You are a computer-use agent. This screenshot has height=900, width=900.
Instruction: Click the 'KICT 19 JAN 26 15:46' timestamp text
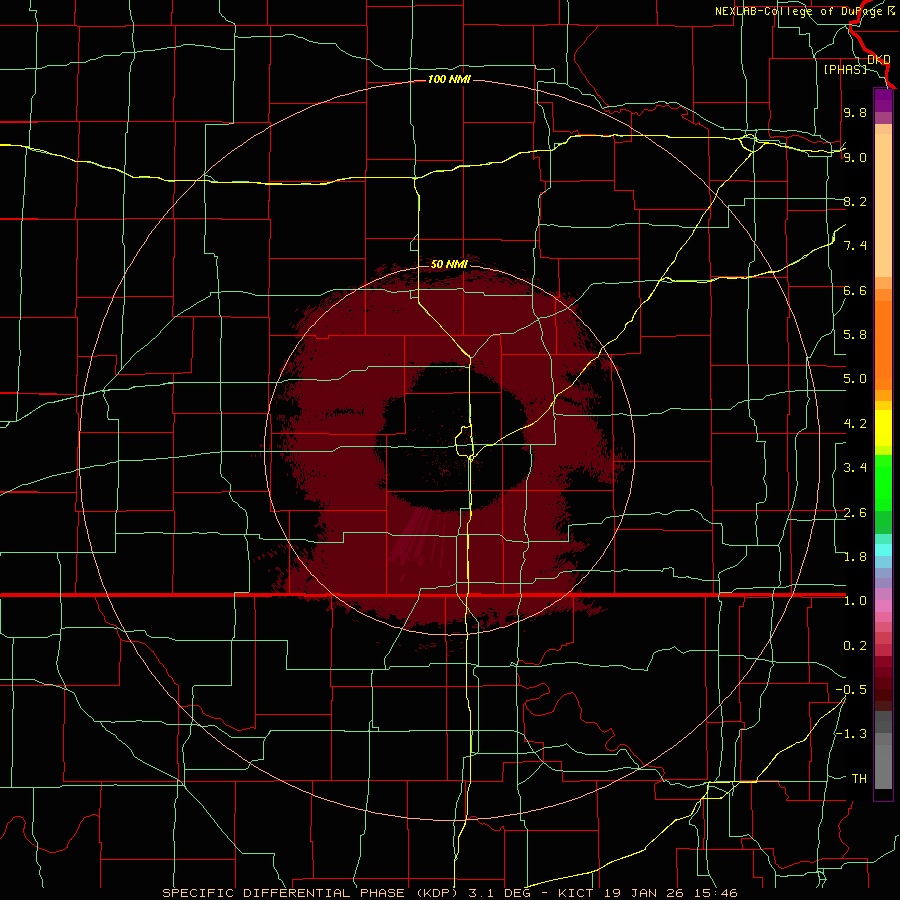pos(647,893)
